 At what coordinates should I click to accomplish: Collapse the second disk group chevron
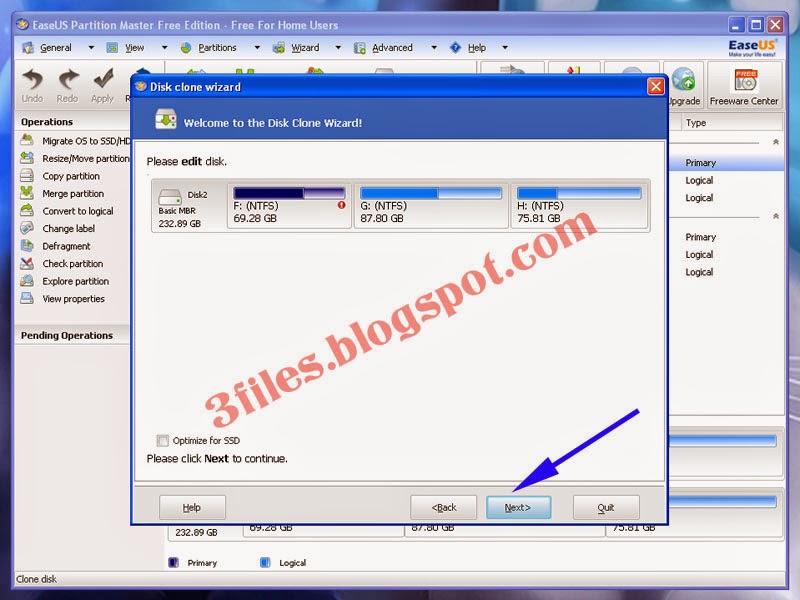point(776,216)
